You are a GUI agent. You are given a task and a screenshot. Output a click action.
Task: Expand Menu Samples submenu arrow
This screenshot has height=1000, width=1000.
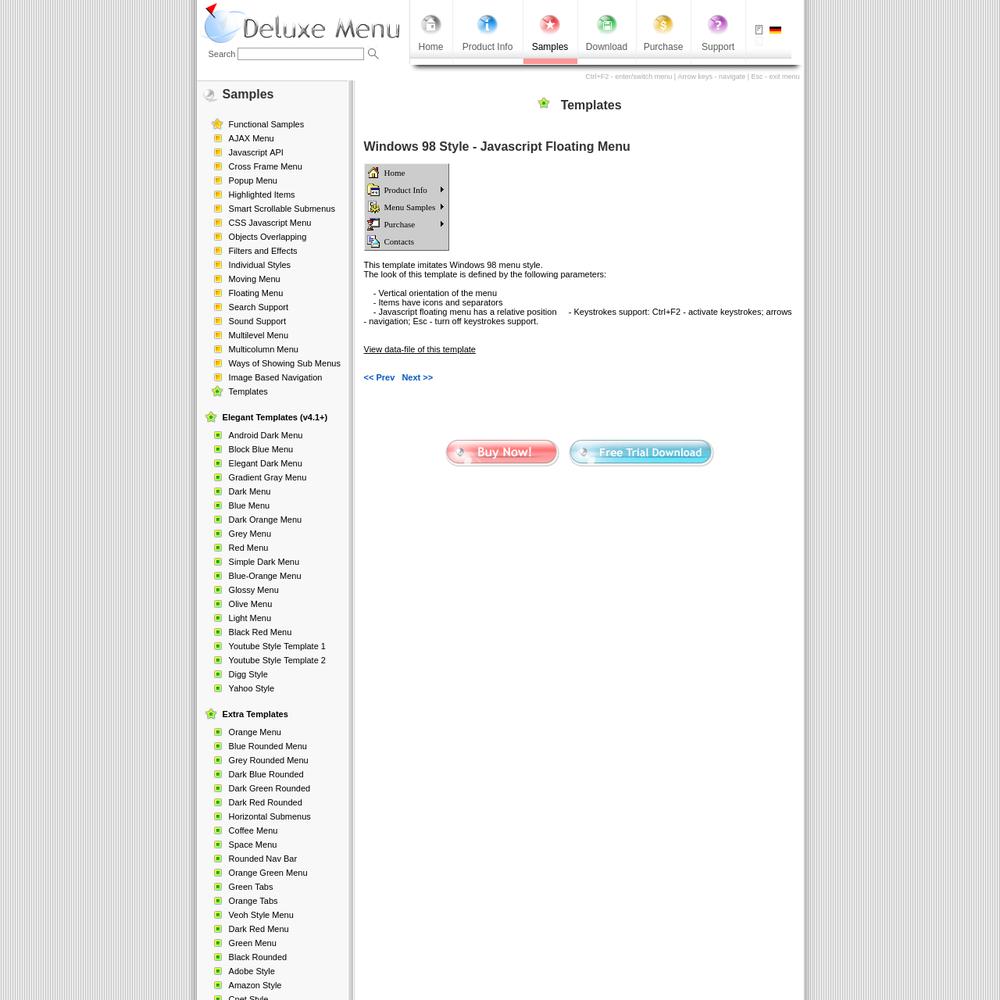441,207
